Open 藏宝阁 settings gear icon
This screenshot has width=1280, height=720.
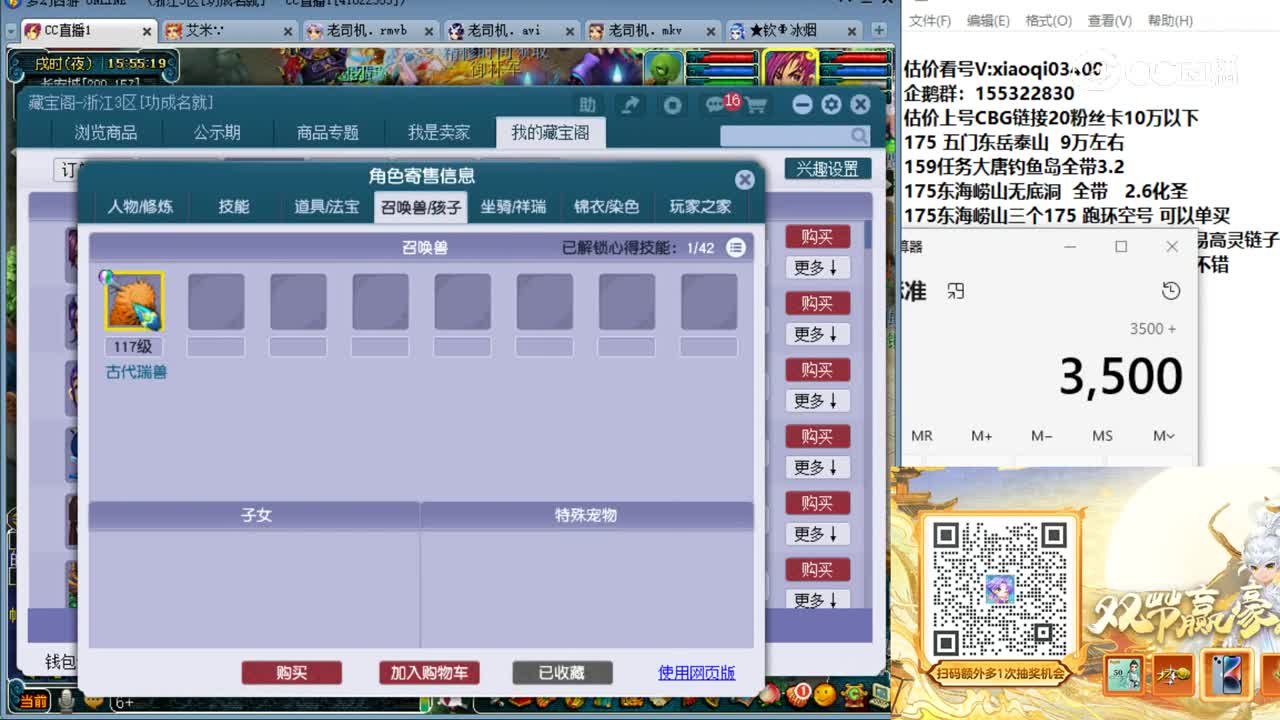[x=831, y=105]
